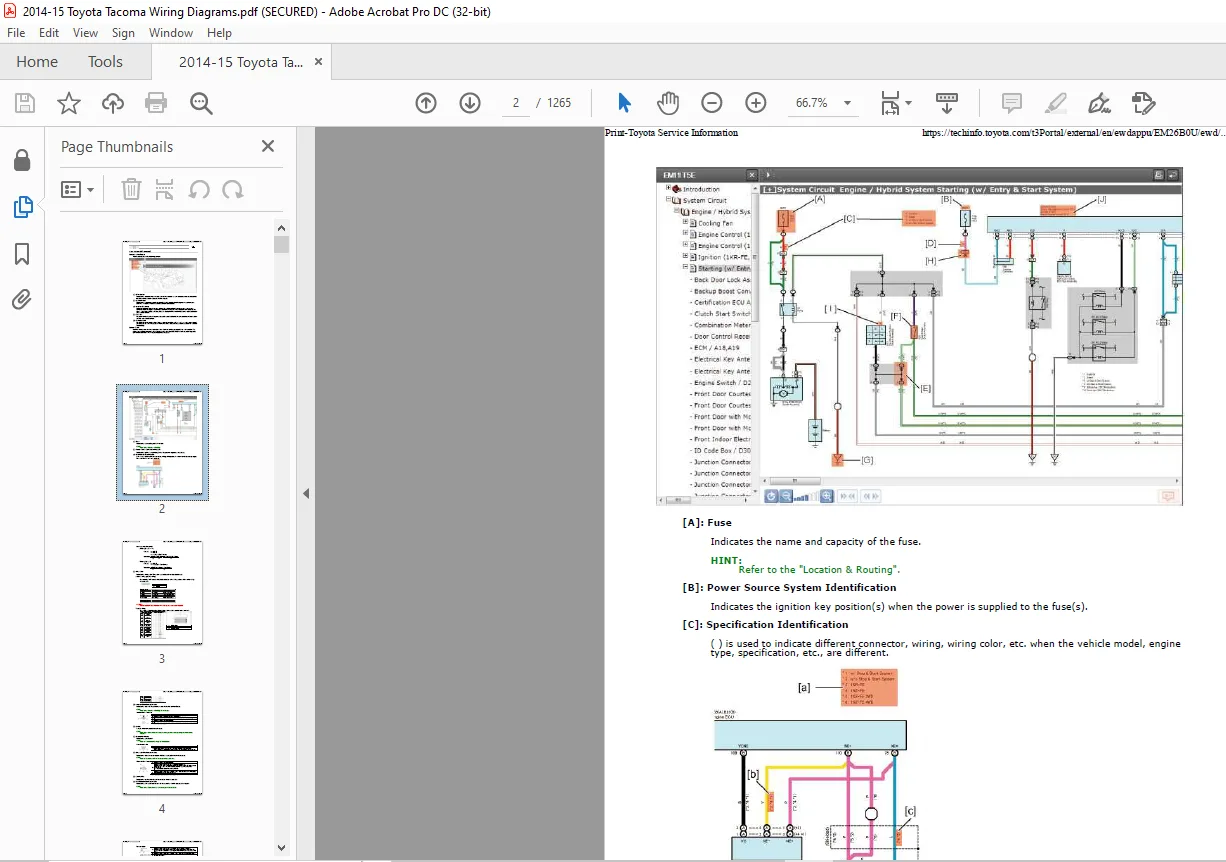The width and height of the screenshot is (1226, 862).
Task: Upload document to cloud icon
Action: coord(113,103)
